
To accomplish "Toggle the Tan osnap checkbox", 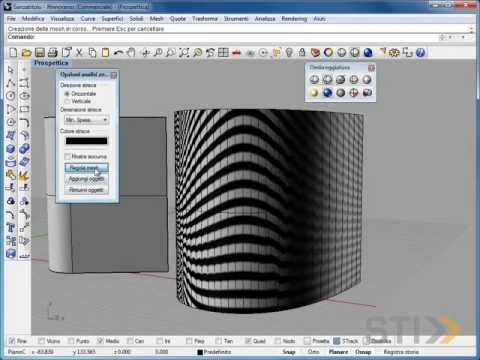I will point(218,341).
